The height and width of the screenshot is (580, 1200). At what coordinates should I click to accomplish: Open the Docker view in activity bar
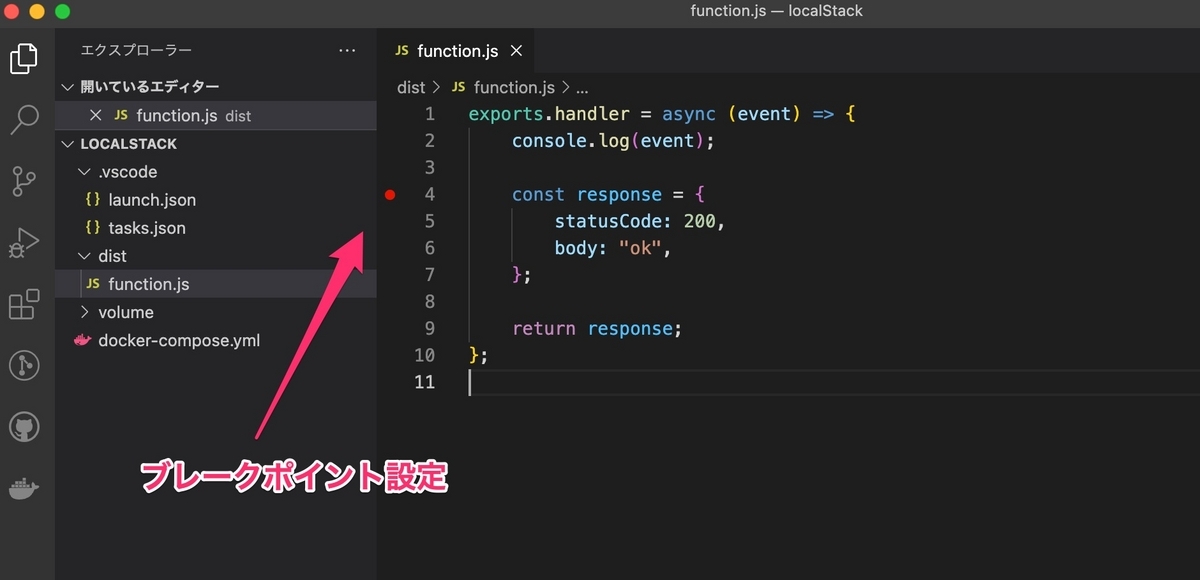(24, 489)
